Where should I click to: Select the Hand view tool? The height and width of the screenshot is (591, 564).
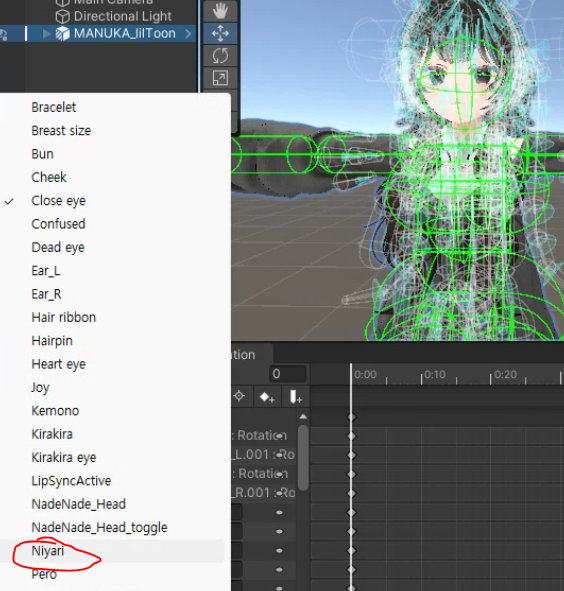click(x=220, y=11)
